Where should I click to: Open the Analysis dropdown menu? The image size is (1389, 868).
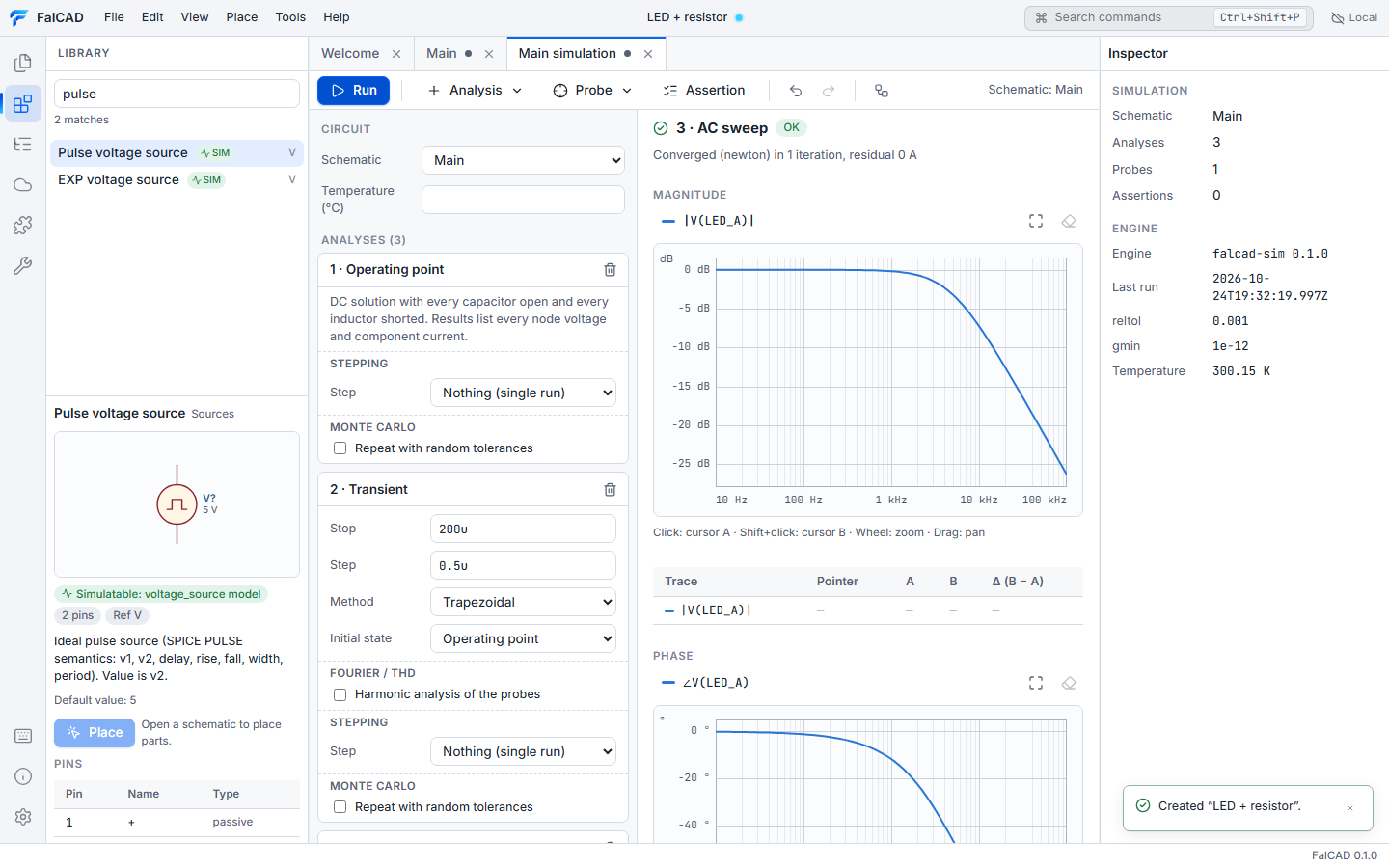point(475,91)
